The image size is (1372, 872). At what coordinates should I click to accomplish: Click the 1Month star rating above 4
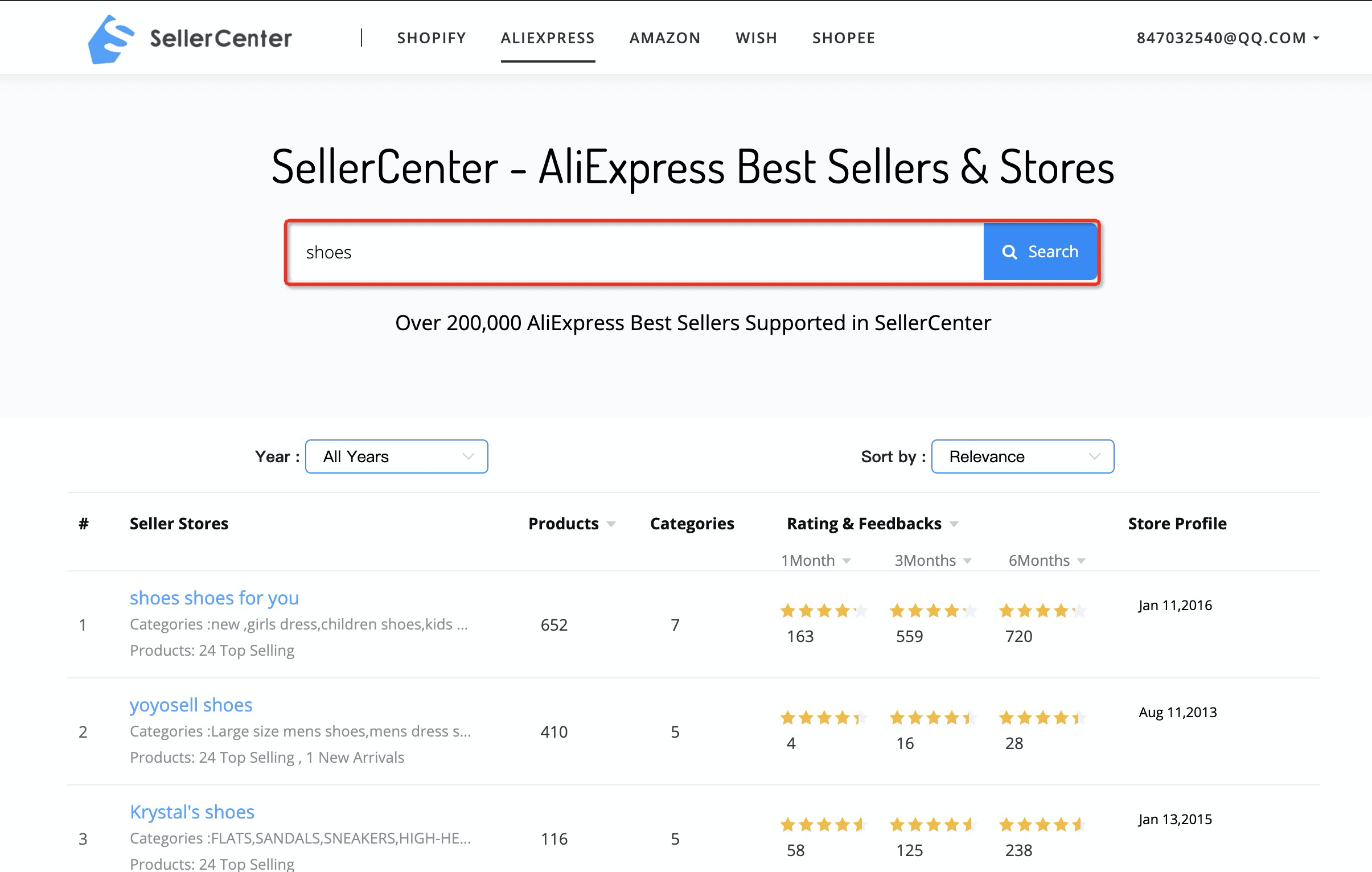(x=824, y=718)
